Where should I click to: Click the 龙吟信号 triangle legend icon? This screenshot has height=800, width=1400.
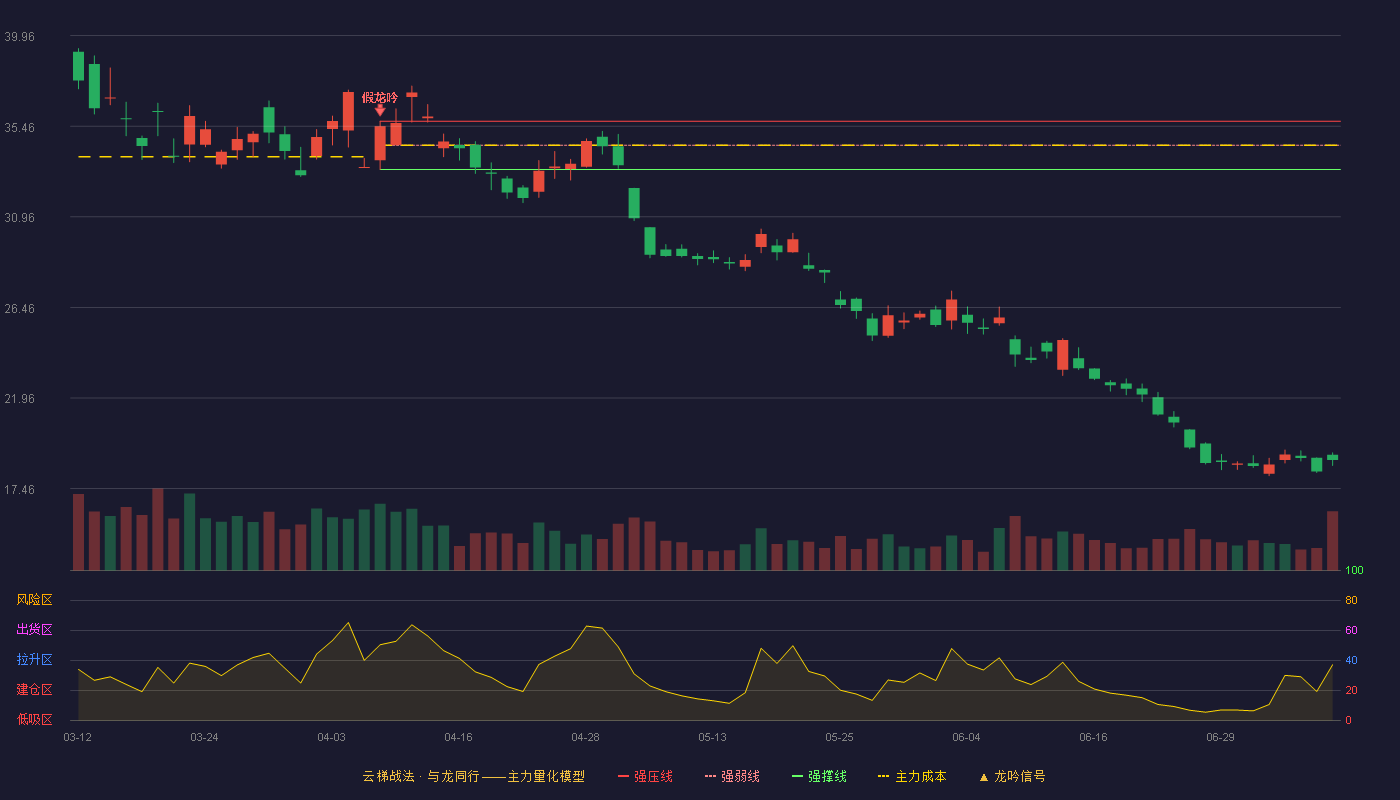(984, 777)
